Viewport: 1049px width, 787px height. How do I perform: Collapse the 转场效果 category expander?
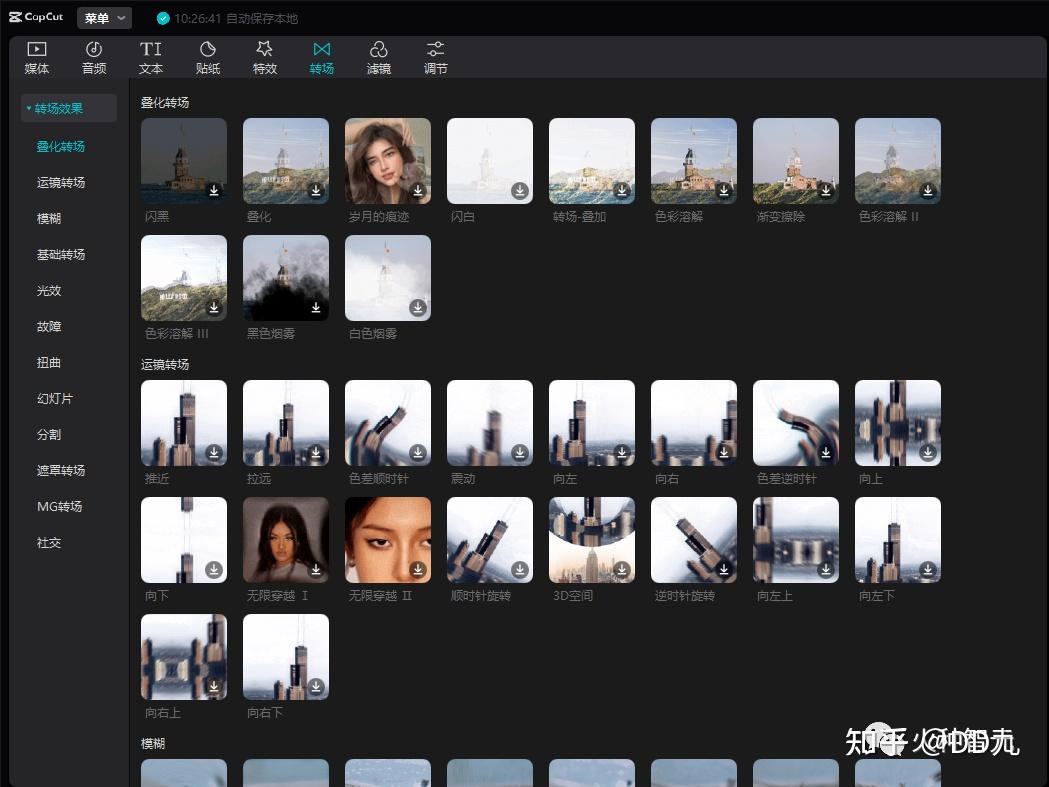pyautogui.click(x=29, y=108)
